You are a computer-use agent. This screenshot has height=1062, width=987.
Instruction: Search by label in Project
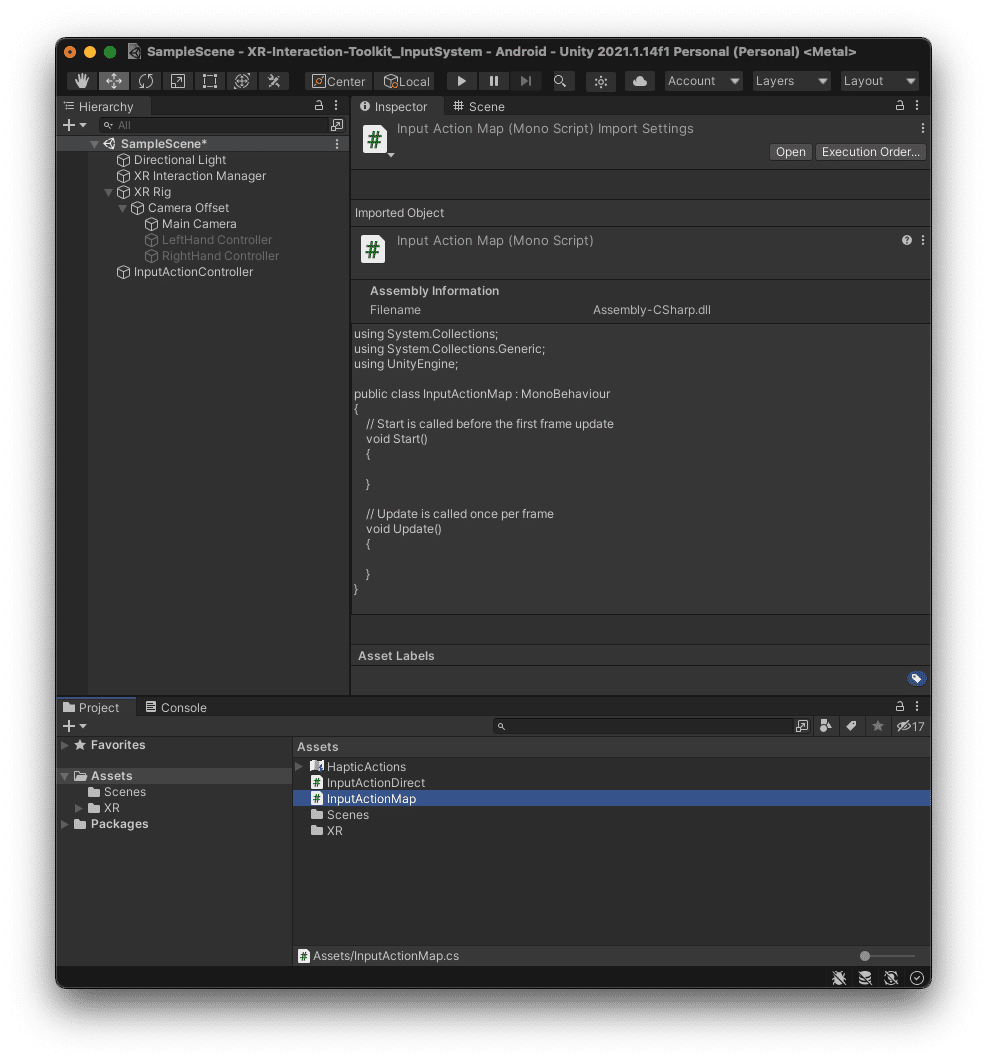pyautogui.click(x=852, y=727)
